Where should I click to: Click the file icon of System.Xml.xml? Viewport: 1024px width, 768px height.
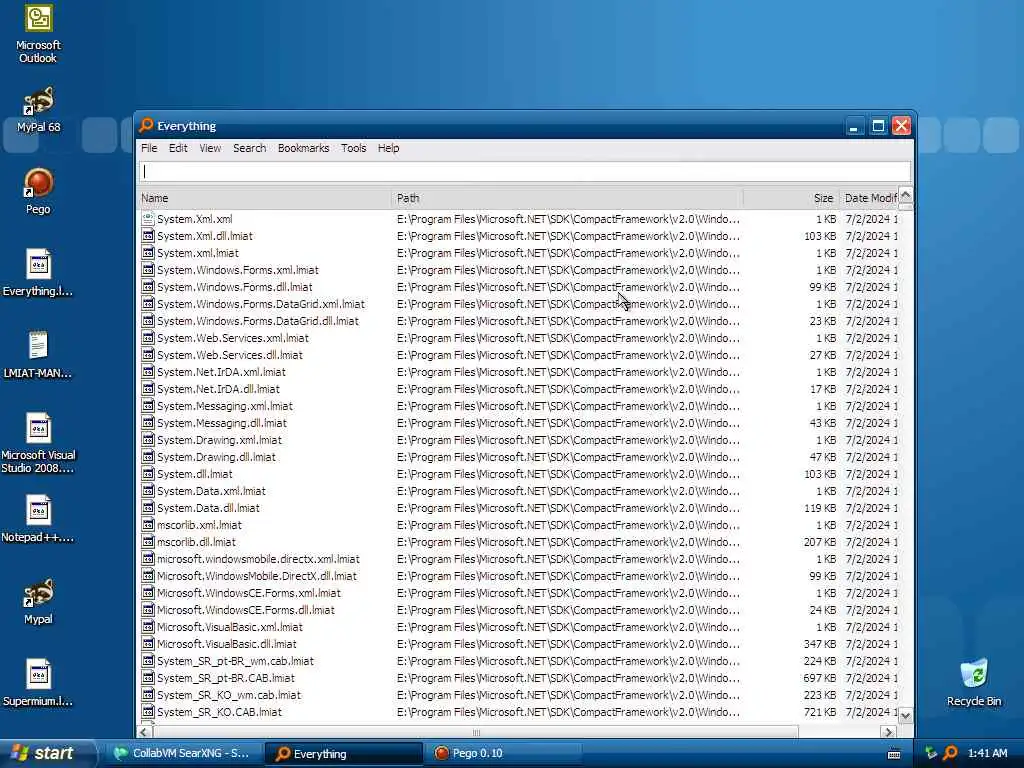click(x=148, y=219)
